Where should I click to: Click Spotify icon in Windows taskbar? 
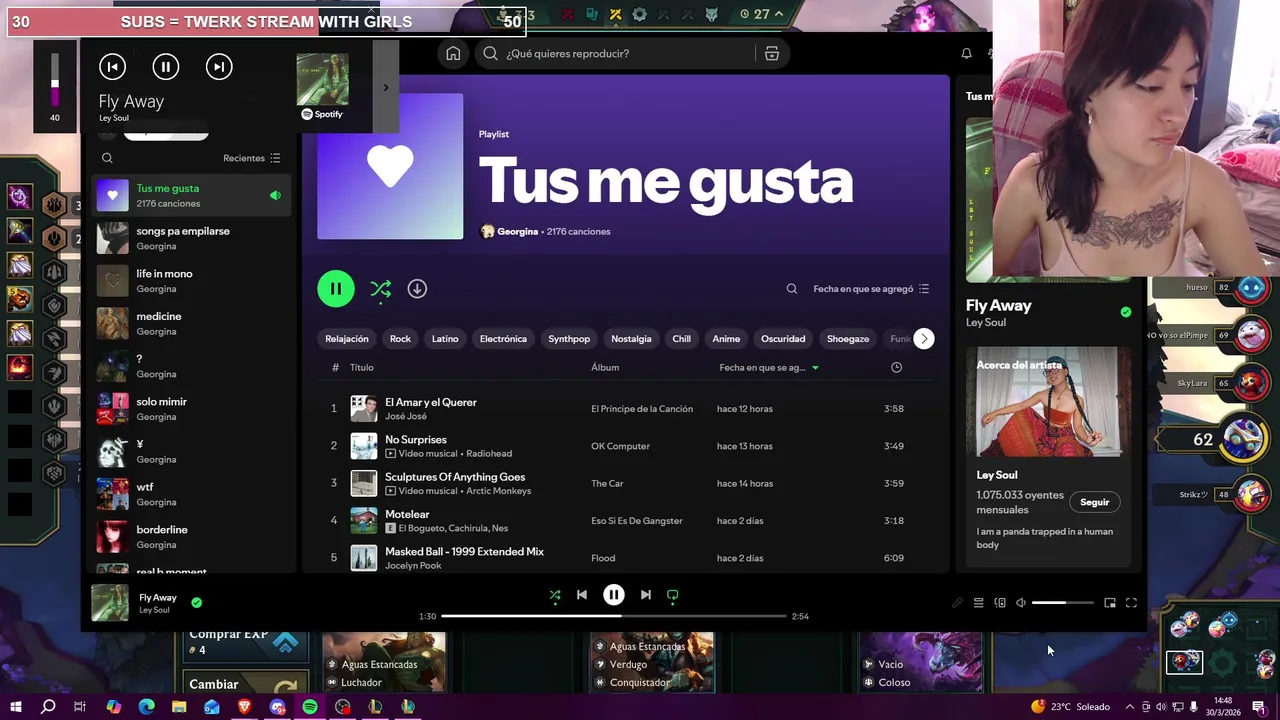point(310,707)
